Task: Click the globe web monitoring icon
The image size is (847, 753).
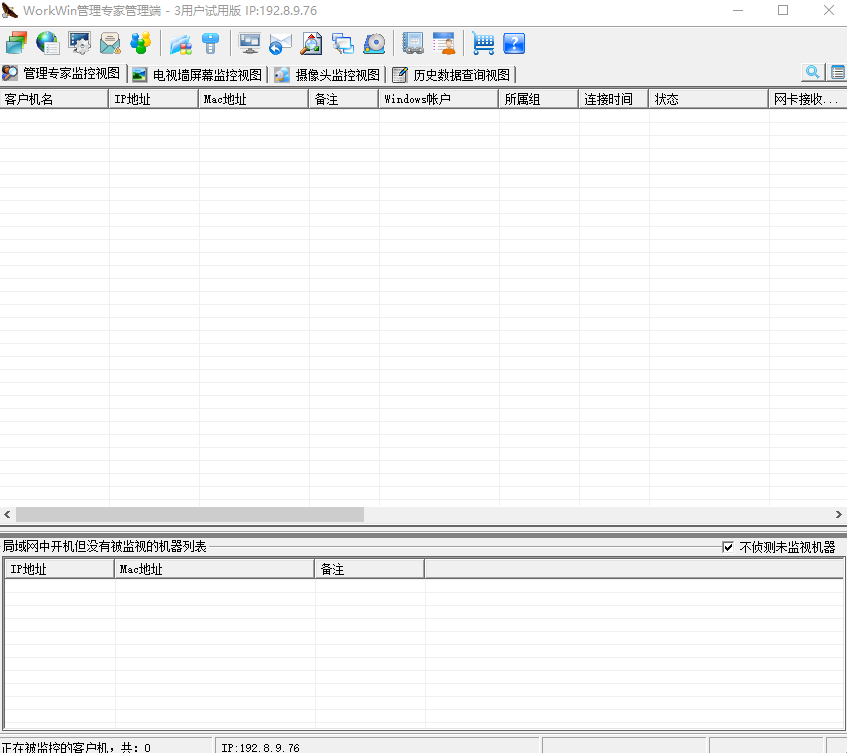Action: [47, 43]
